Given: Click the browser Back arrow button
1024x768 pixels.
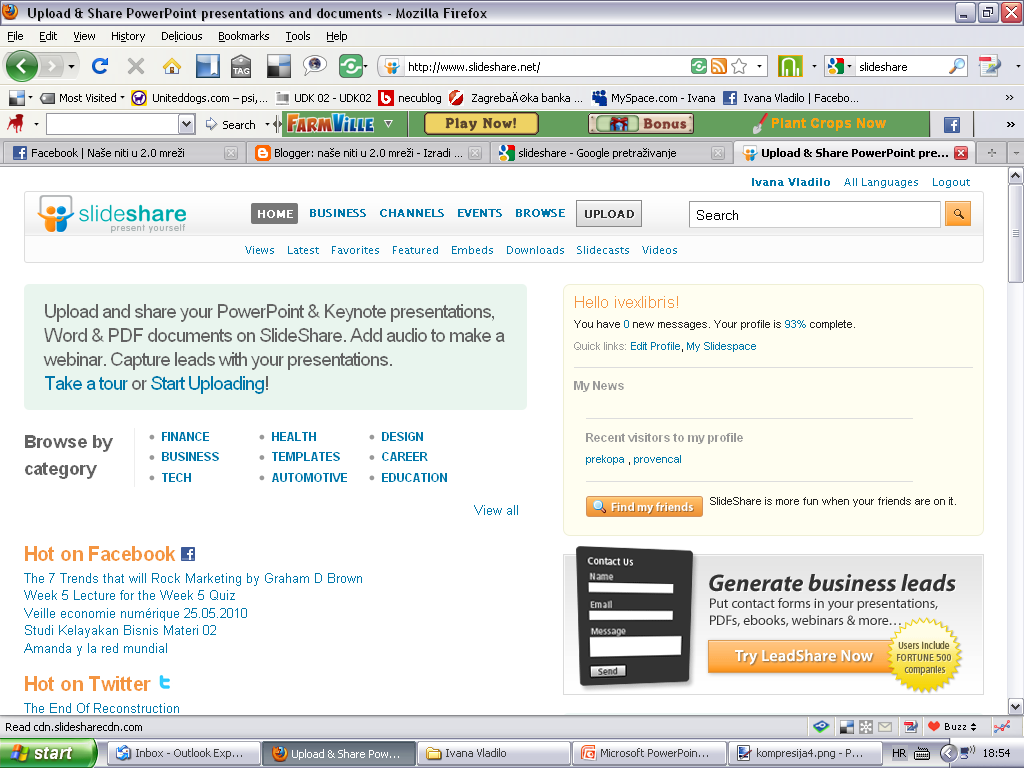Looking at the screenshot, I should (x=22, y=66).
